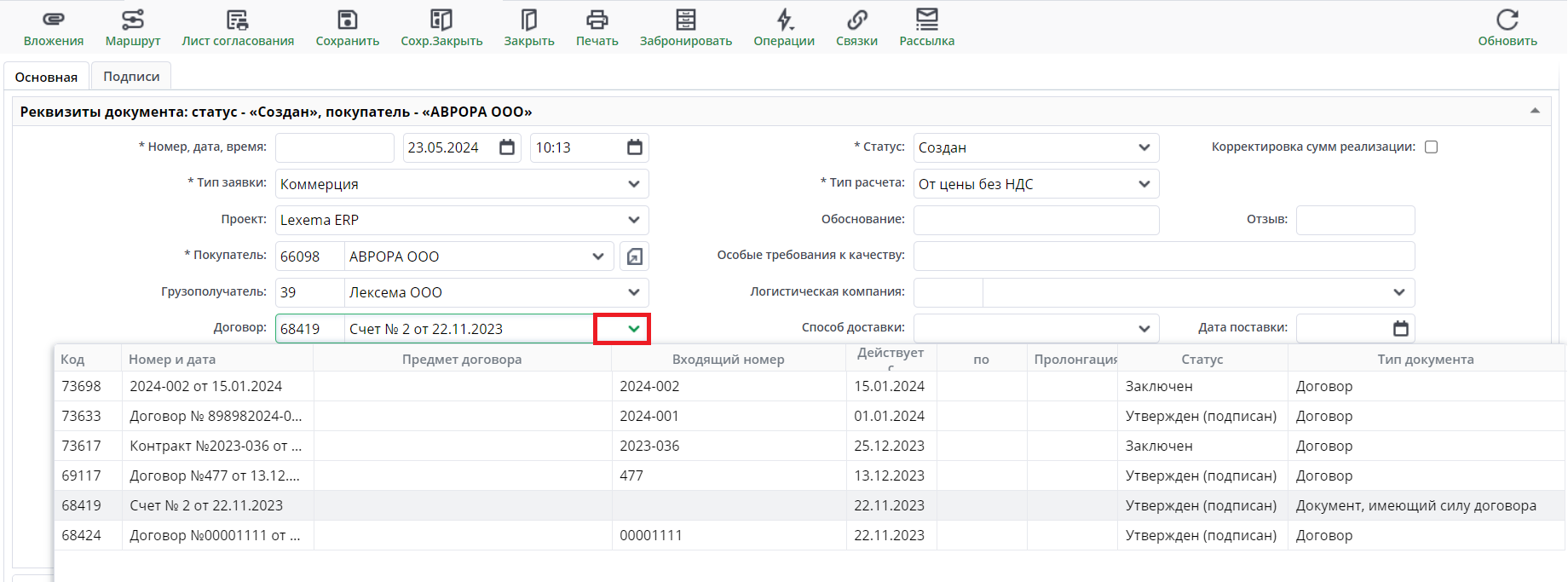Open the Покупатель card icon button

coord(634,256)
